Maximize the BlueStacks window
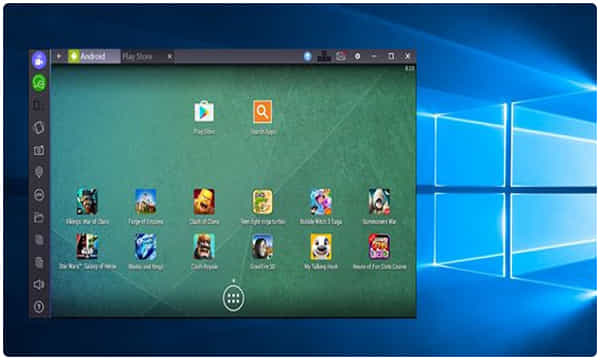The image size is (600, 360). (x=391, y=56)
